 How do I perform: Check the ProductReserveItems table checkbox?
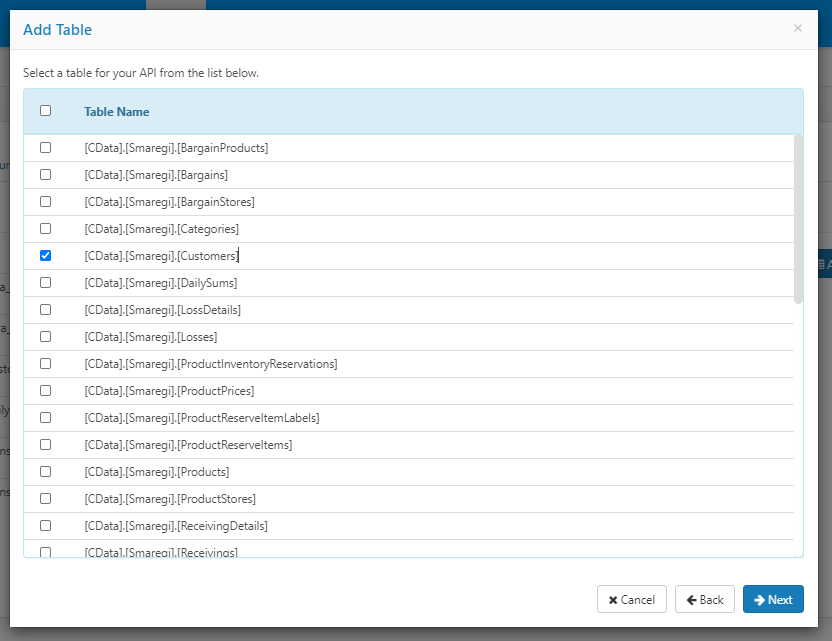click(x=46, y=445)
